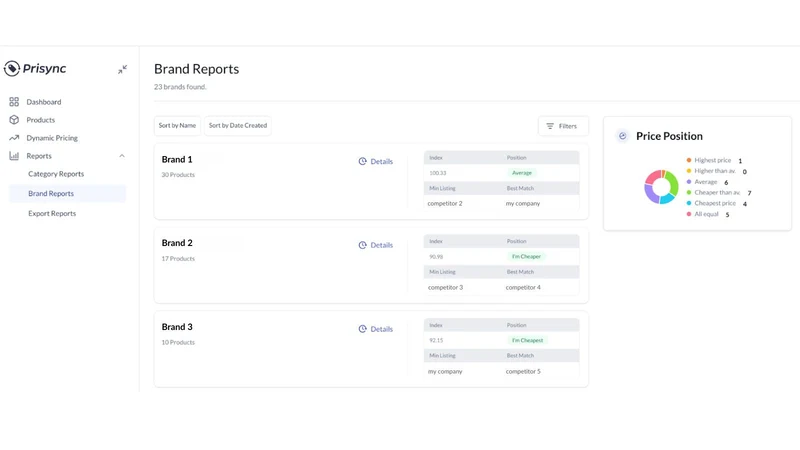
Task: Open the Filters button
Action: (563, 126)
